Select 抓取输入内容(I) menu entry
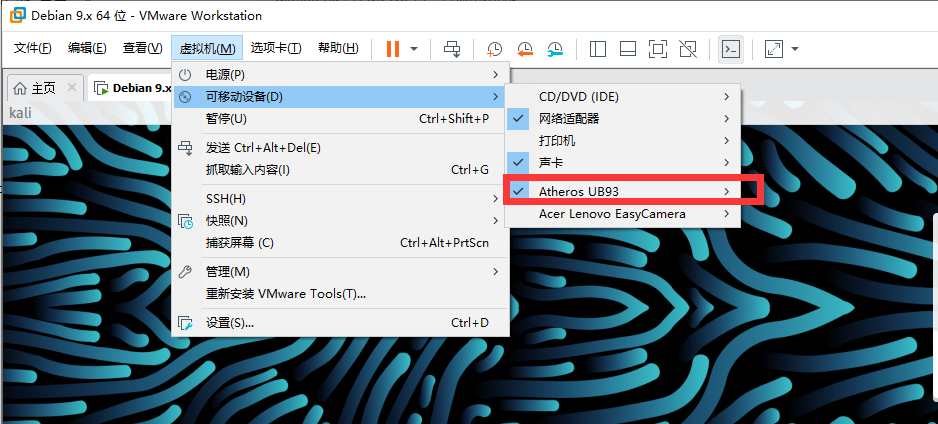Viewport: 938px width, 424px height. [340, 170]
